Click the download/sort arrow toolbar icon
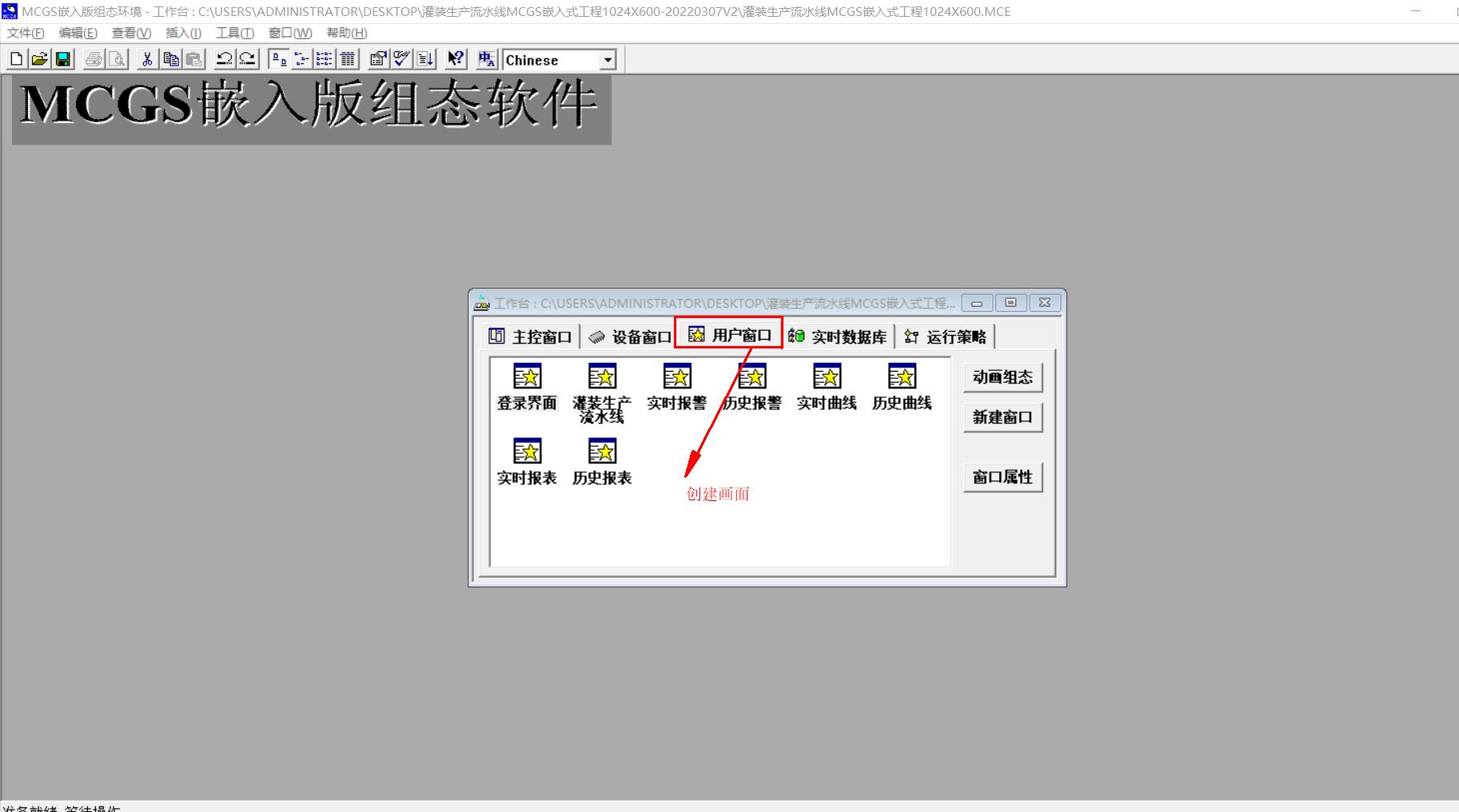The image size is (1459, 812). click(425, 59)
